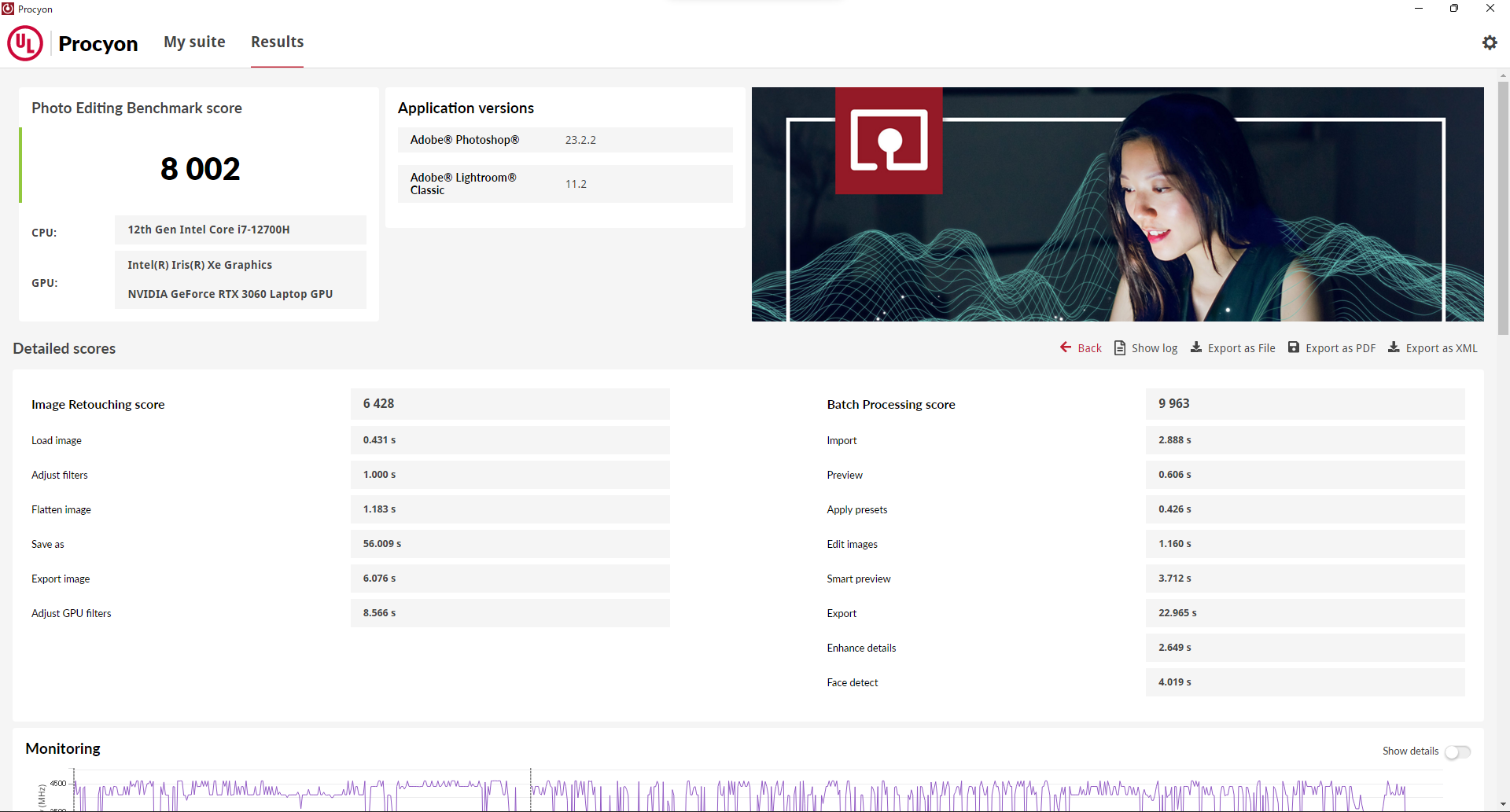Click the Export as XML download icon

click(x=1394, y=347)
